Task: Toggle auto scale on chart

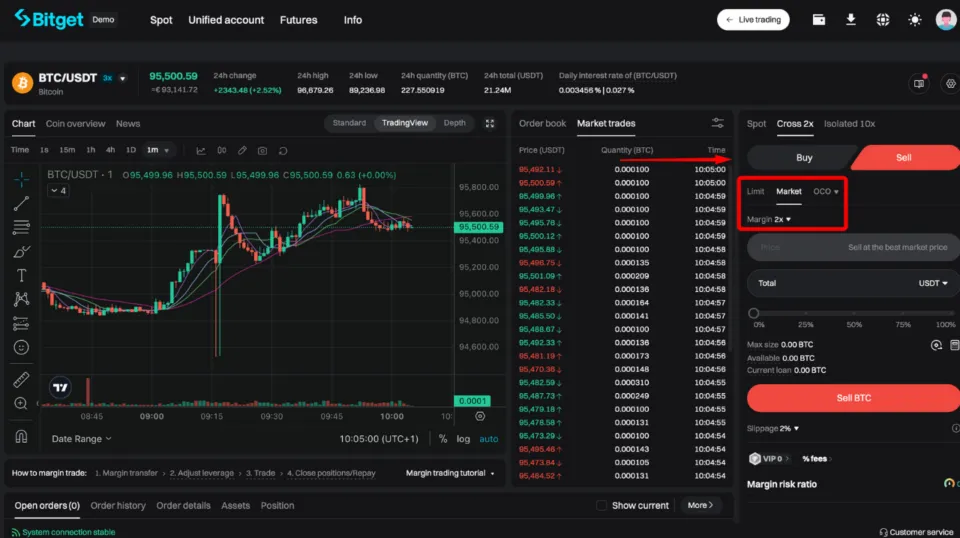Action: (488, 439)
